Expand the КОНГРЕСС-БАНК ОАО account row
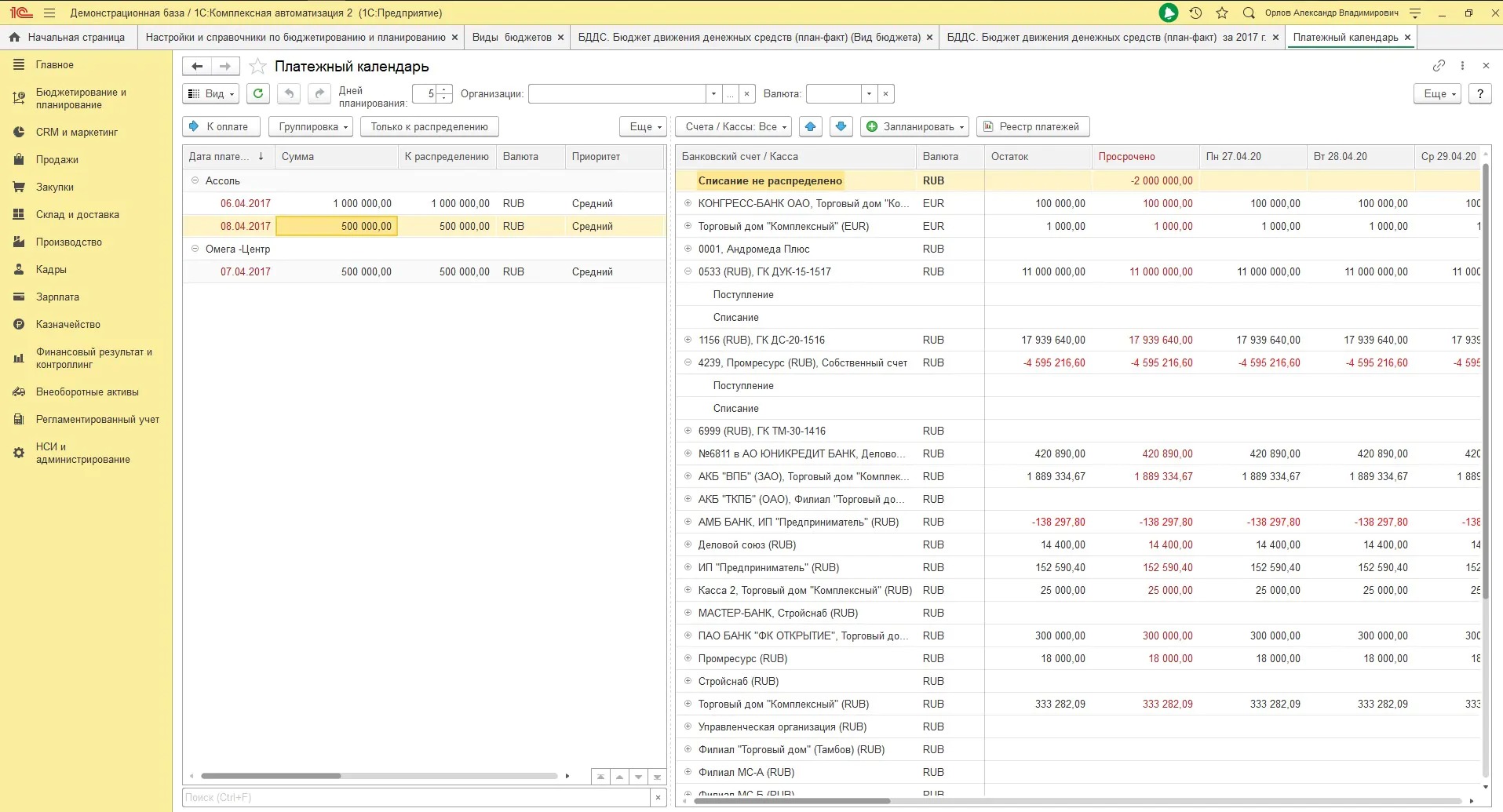The height and width of the screenshot is (812, 1503). (688, 203)
